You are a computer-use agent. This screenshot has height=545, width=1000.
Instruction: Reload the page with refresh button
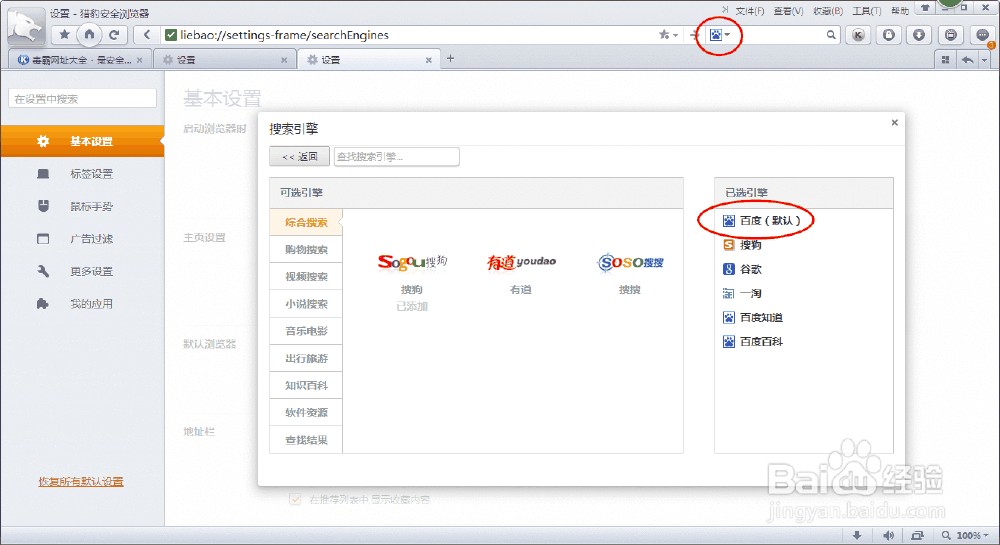click(114, 34)
